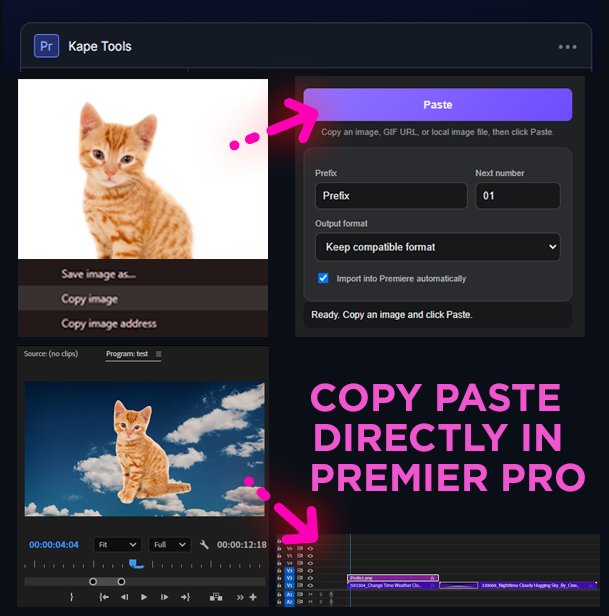This screenshot has width=609, height=616.
Task: Select the Change Time Weather clip on V1
Action: (393, 585)
